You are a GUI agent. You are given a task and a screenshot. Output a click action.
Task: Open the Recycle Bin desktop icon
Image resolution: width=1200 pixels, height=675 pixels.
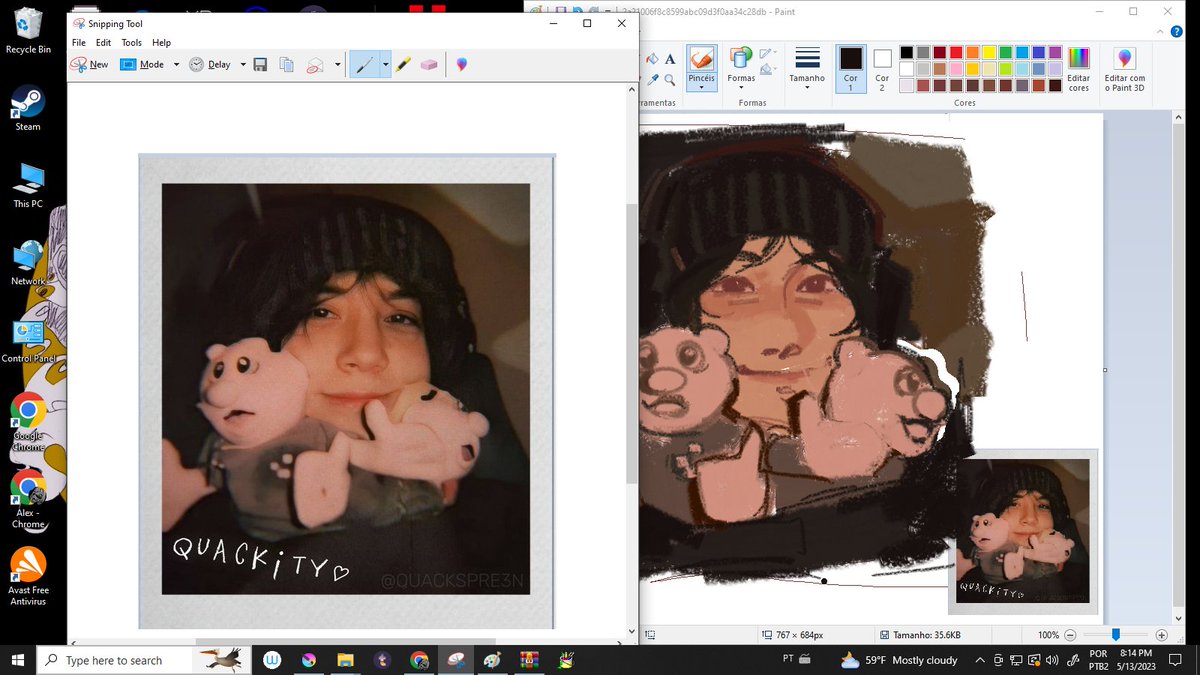point(28,31)
